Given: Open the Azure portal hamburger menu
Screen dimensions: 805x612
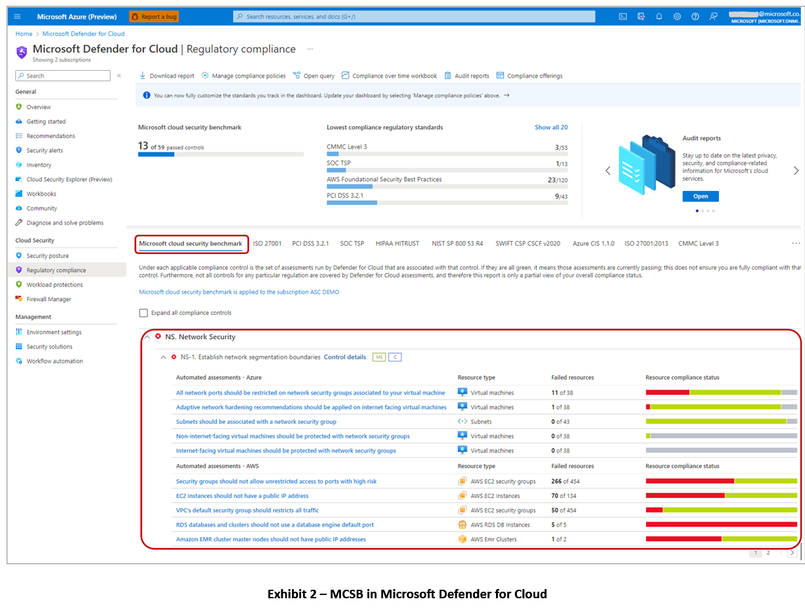Looking at the screenshot, I should point(17,16).
